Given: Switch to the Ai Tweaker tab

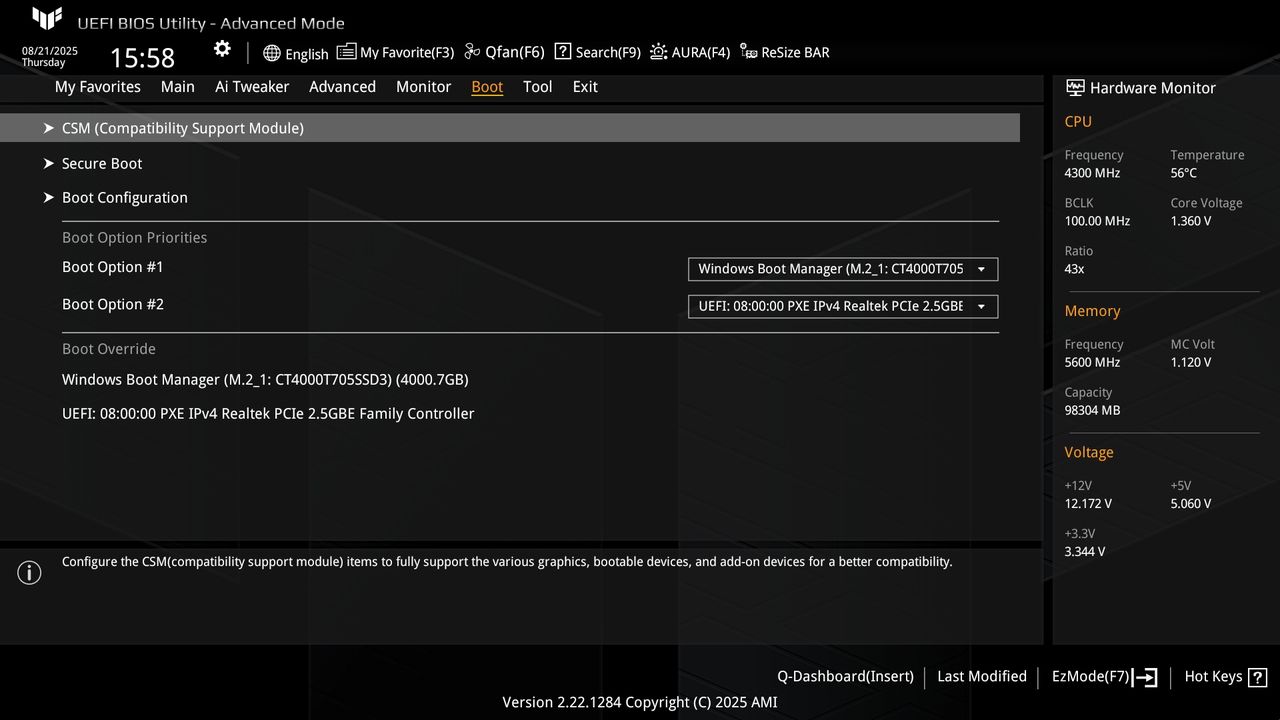Looking at the screenshot, I should tap(252, 87).
